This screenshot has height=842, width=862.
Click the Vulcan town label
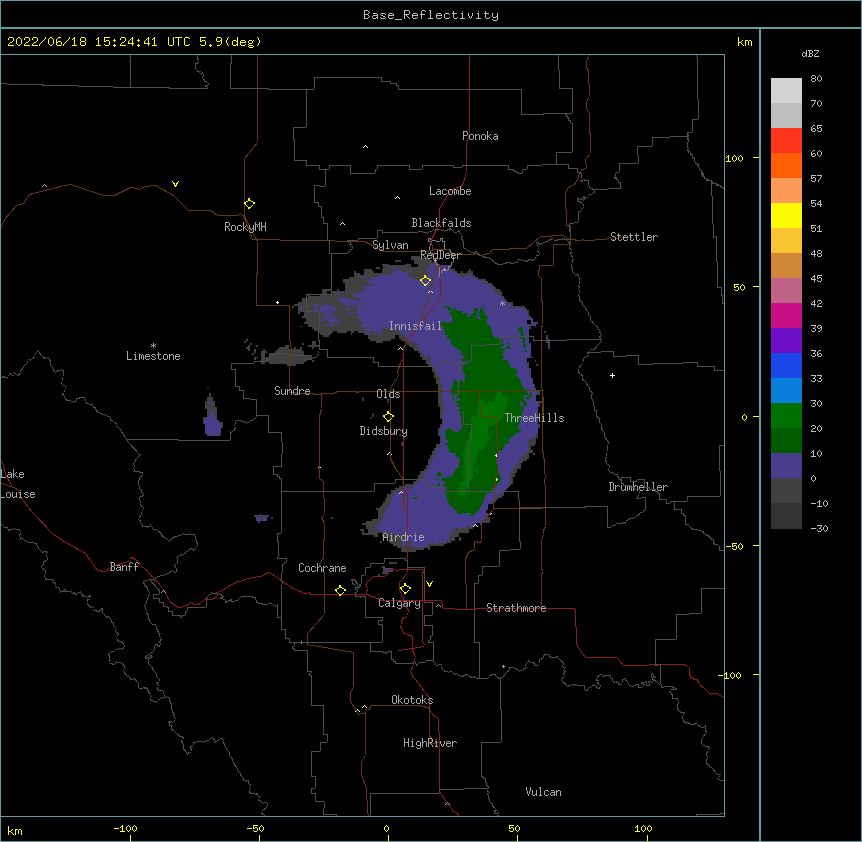(x=543, y=792)
